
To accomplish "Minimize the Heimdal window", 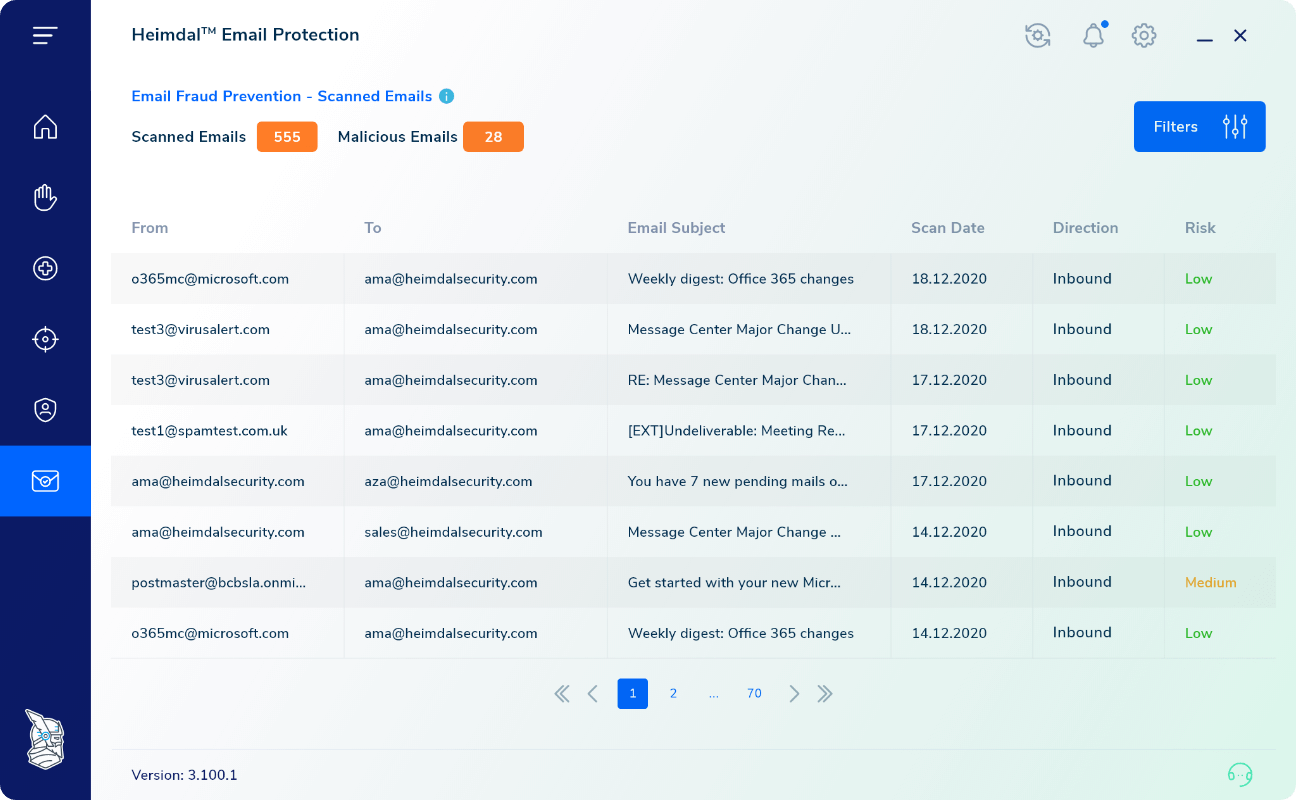I will pos(1205,40).
